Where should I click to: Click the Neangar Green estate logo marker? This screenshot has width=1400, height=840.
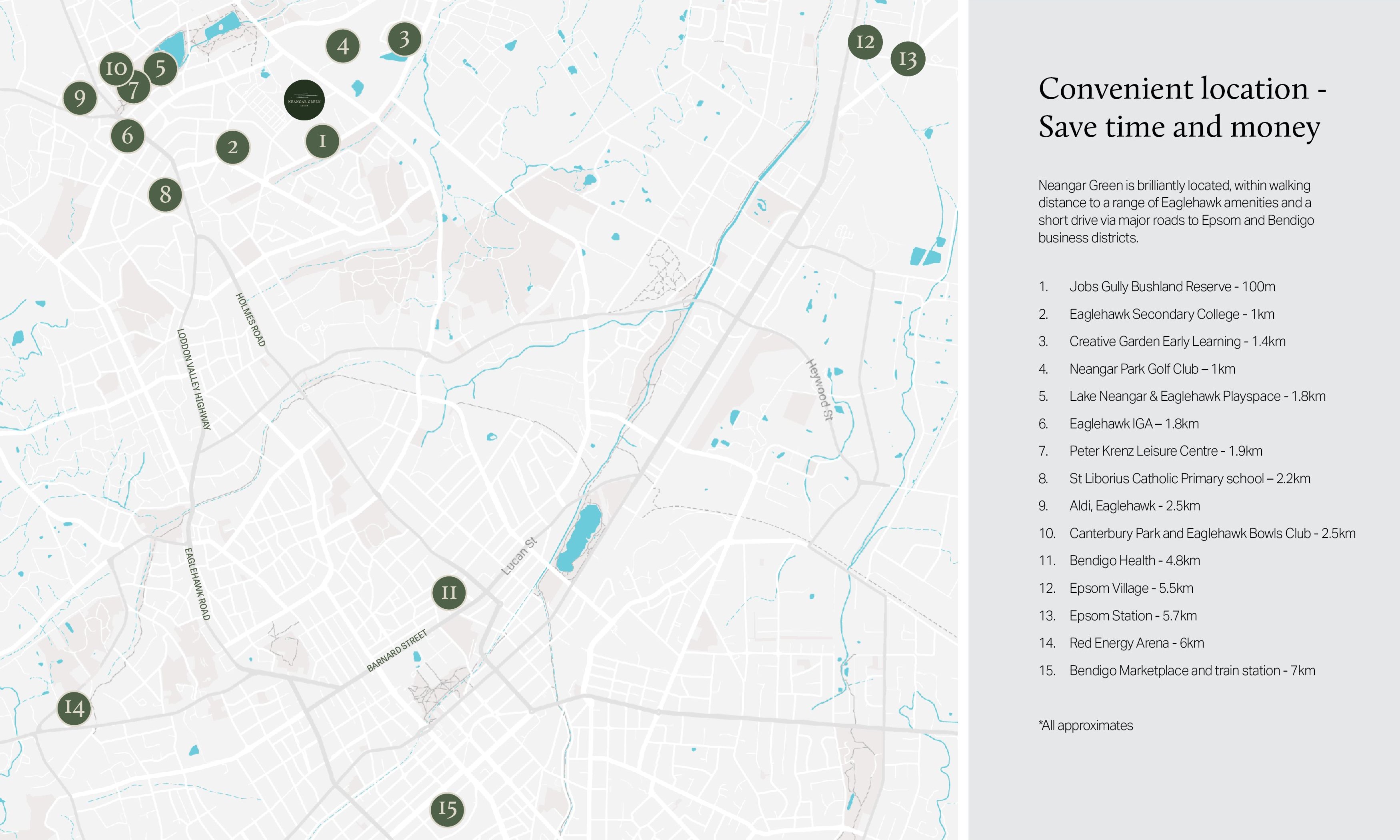[x=304, y=100]
